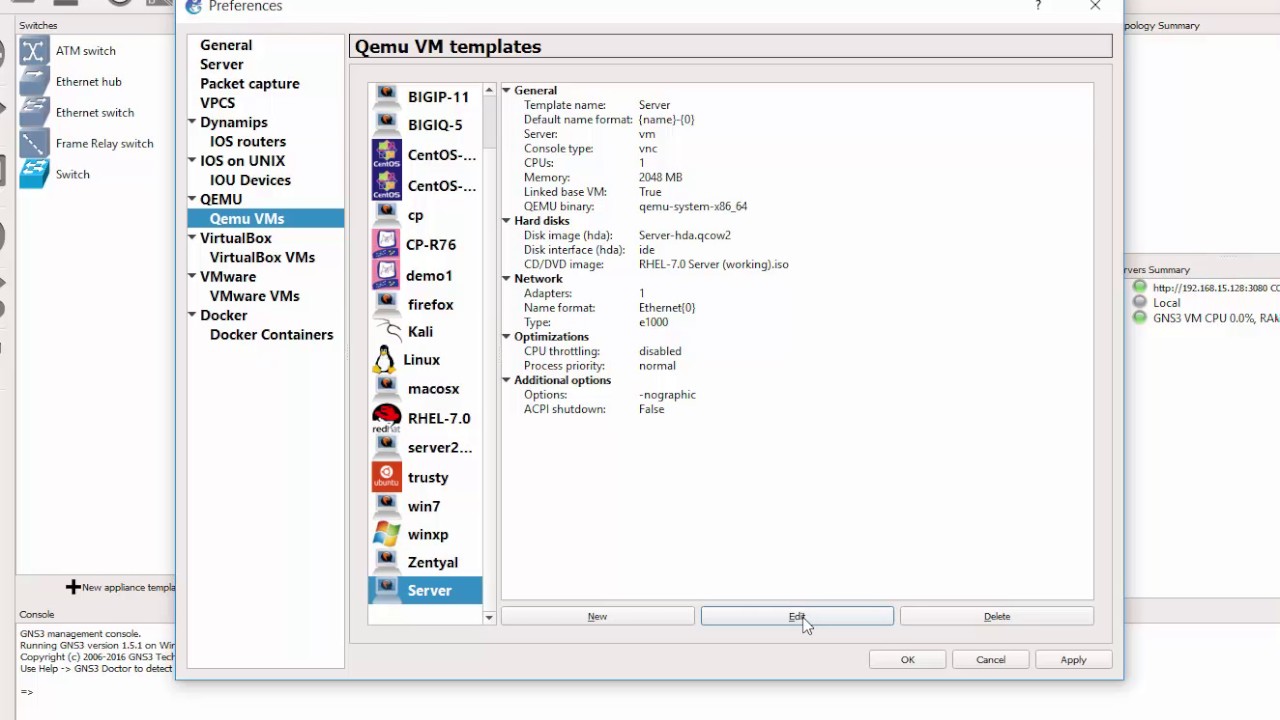The width and height of the screenshot is (1280, 720).
Task: Click the cp template icon
Action: click(x=386, y=215)
